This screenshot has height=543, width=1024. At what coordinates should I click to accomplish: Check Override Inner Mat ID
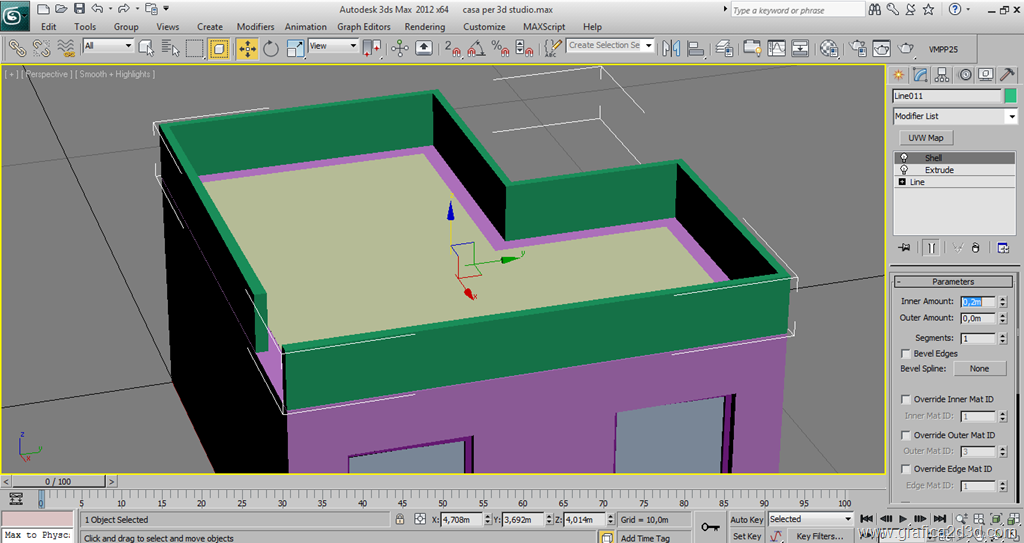point(906,400)
